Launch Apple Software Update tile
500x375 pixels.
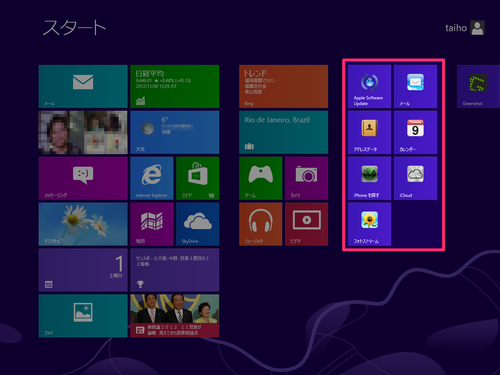(x=369, y=86)
